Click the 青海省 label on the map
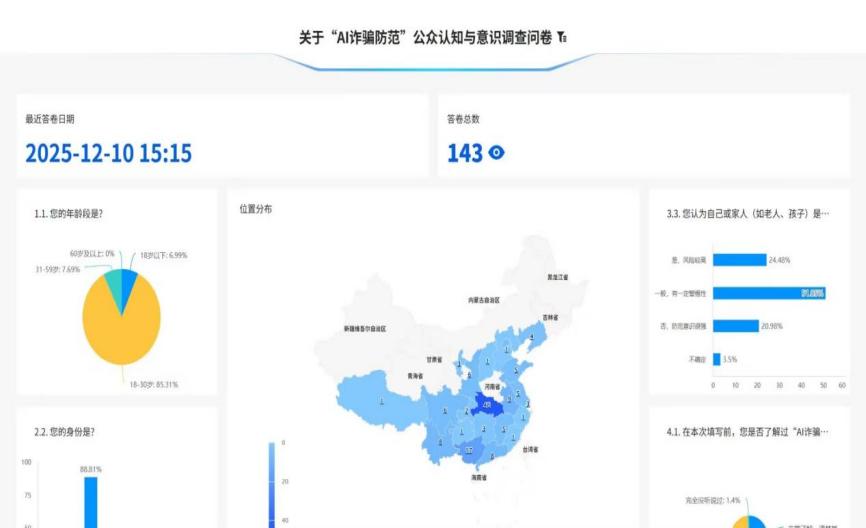866x528 pixels. point(414,376)
